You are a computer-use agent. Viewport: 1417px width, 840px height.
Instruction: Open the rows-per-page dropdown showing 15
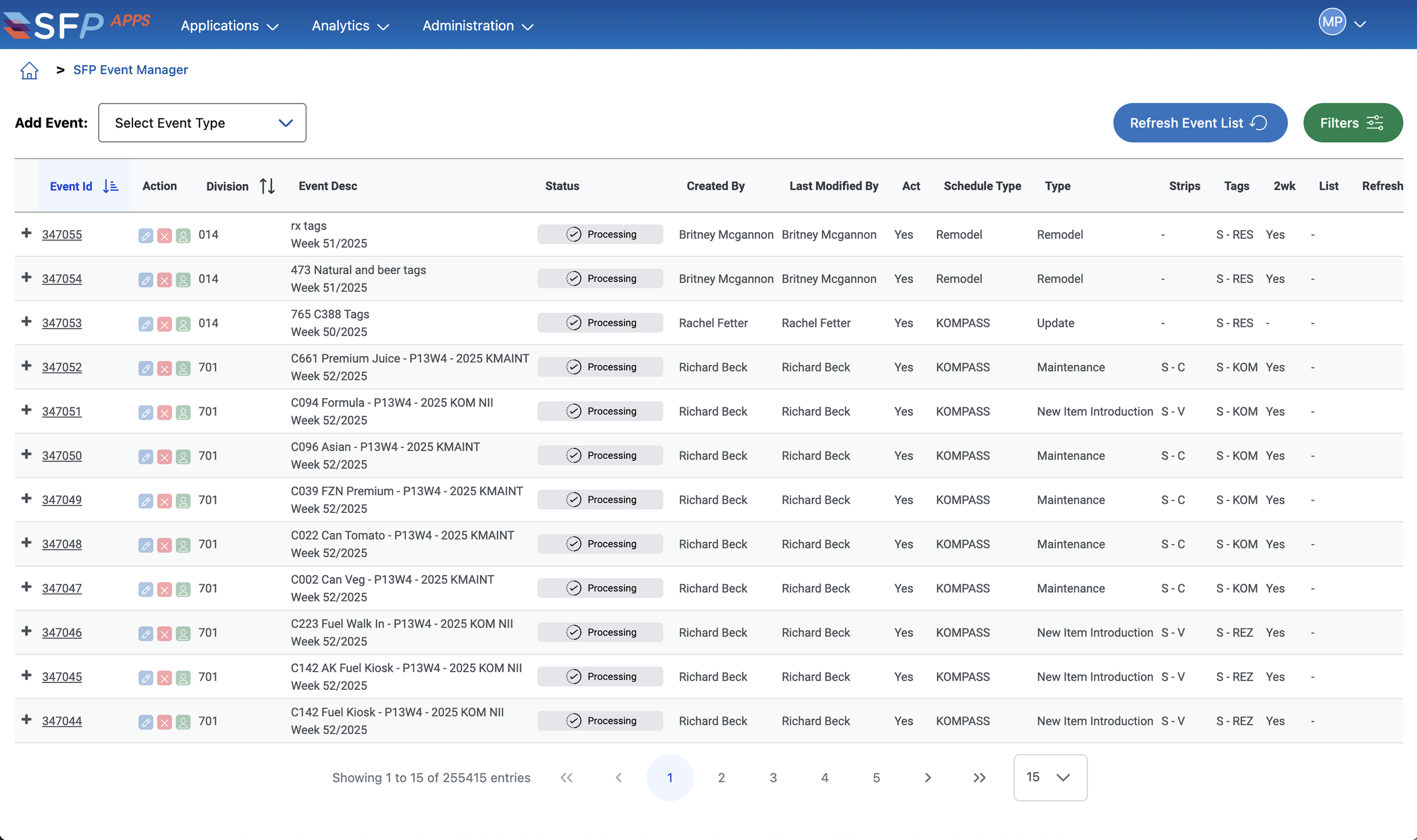1050,777
